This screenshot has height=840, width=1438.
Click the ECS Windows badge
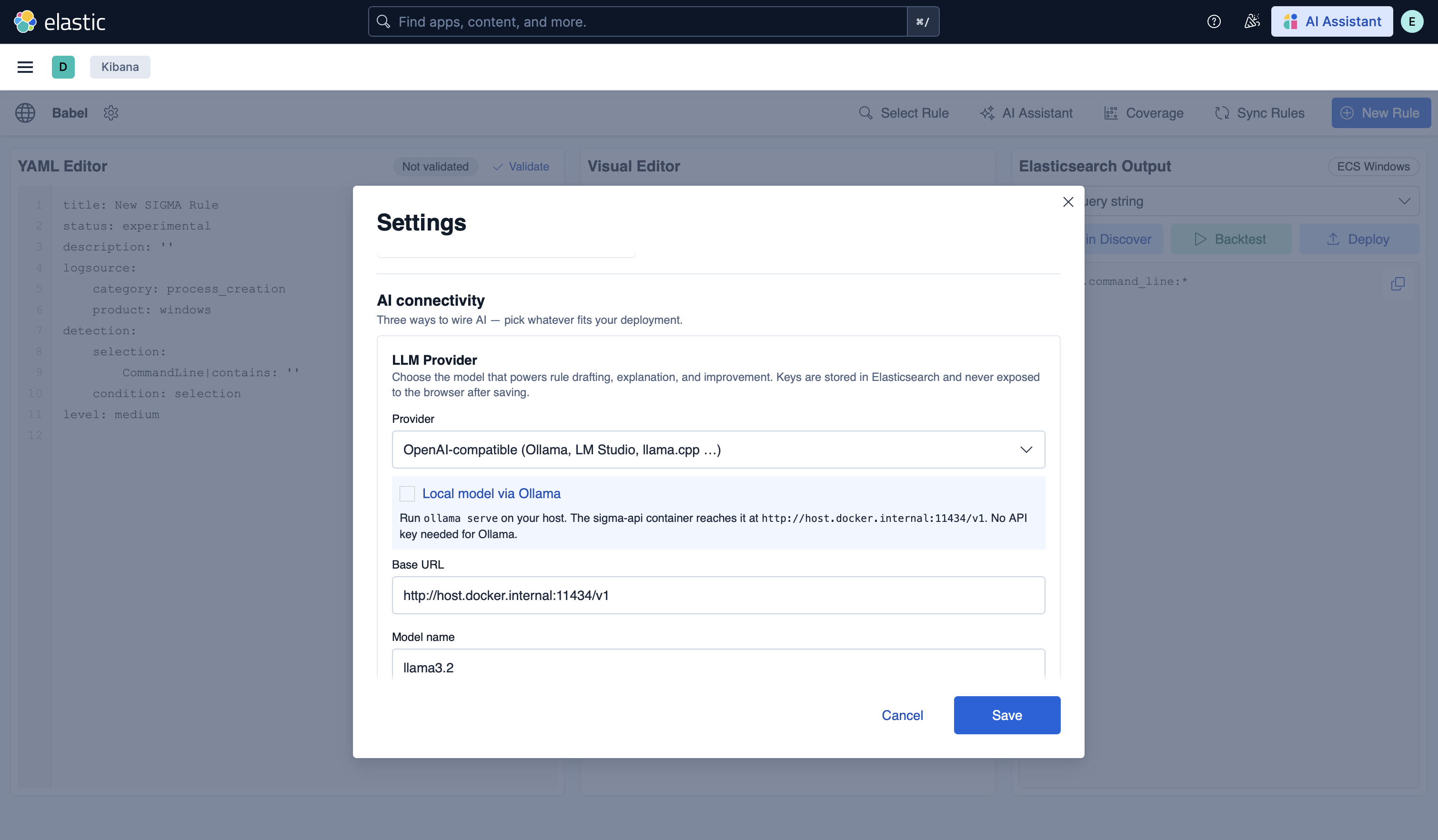tap(1374, 167)
